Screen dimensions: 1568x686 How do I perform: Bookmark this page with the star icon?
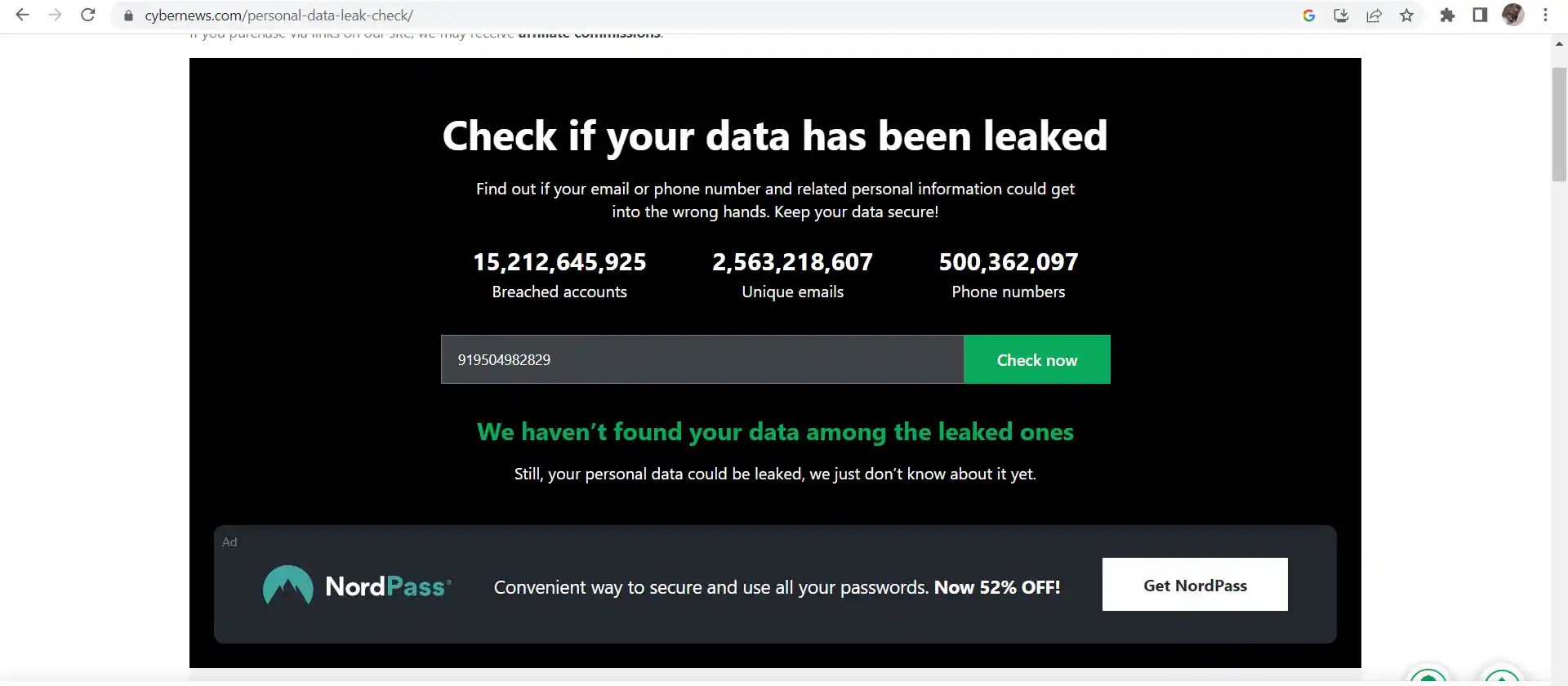(x=1407, y=16)
